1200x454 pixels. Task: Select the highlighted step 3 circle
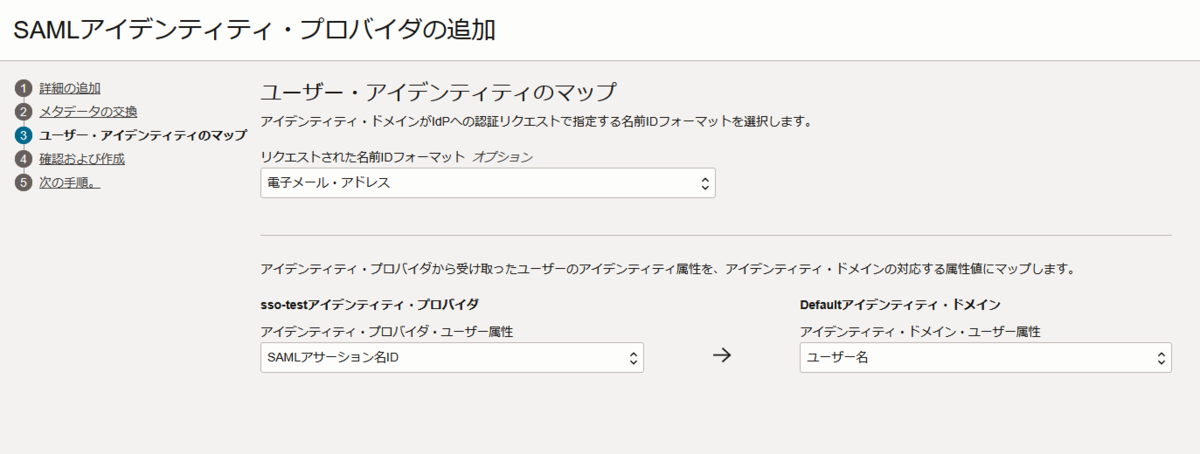coord(23,135)
